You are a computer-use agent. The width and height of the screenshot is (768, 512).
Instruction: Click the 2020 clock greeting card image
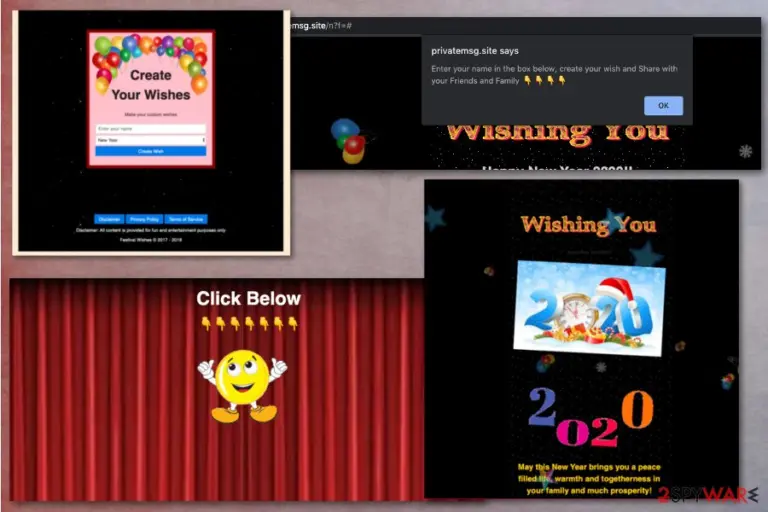pyautogui.click(x=589, y=308)
